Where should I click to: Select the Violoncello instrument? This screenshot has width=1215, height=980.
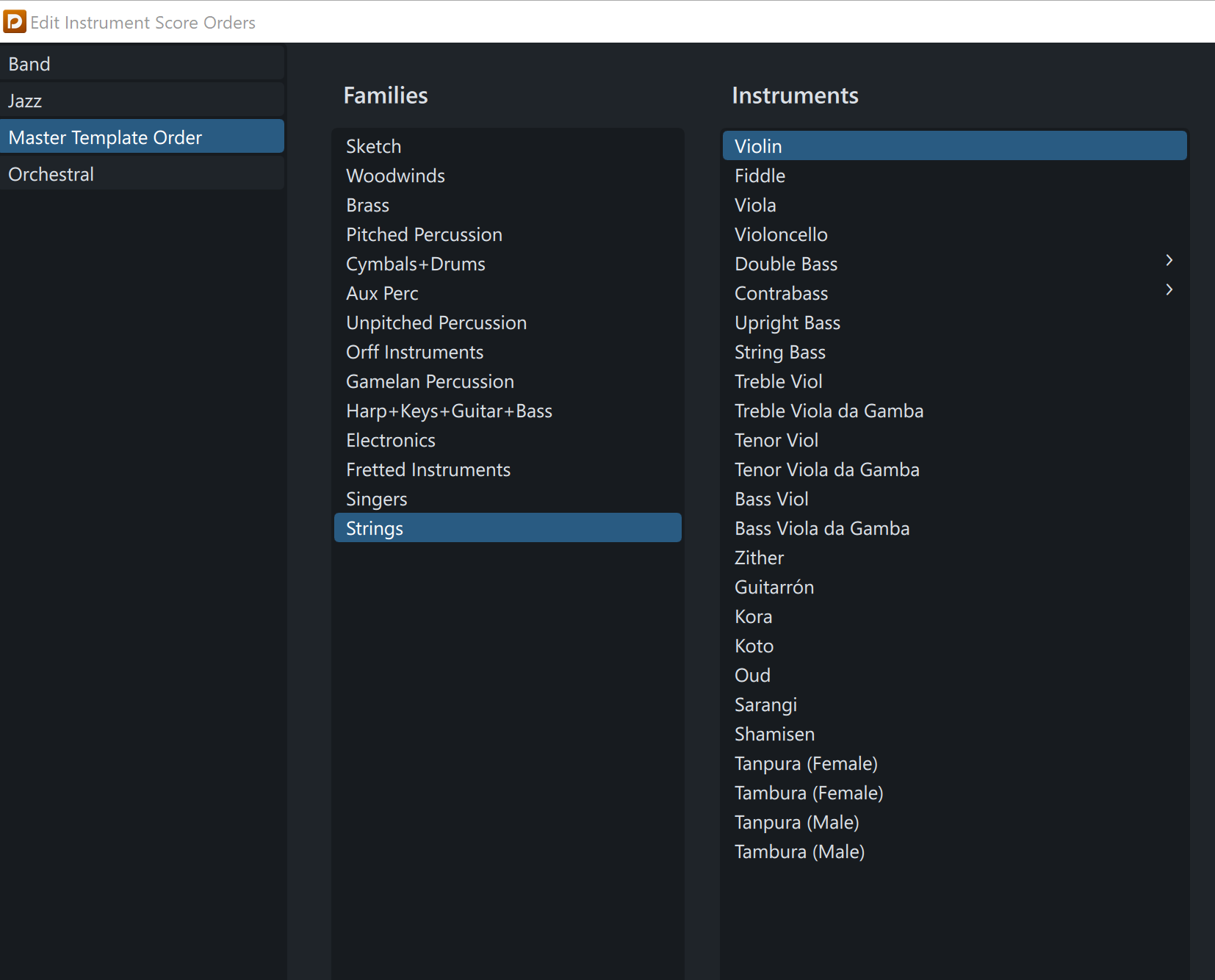781,234
